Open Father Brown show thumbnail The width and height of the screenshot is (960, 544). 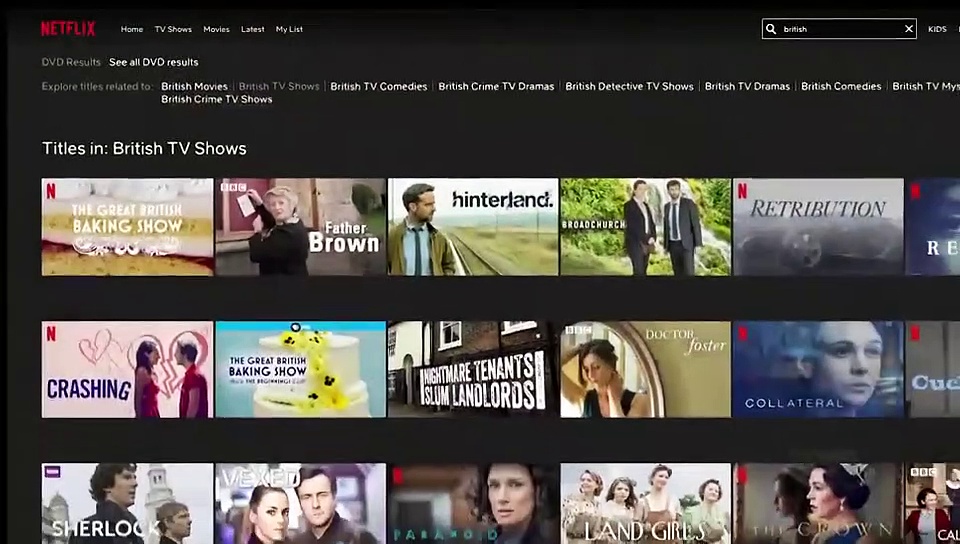[x=300, y=227]
